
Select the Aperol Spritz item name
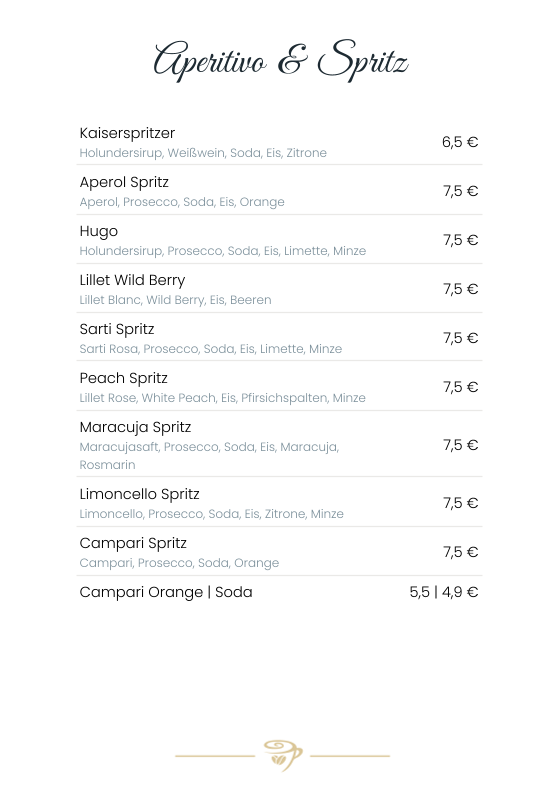tap(124, 182)
